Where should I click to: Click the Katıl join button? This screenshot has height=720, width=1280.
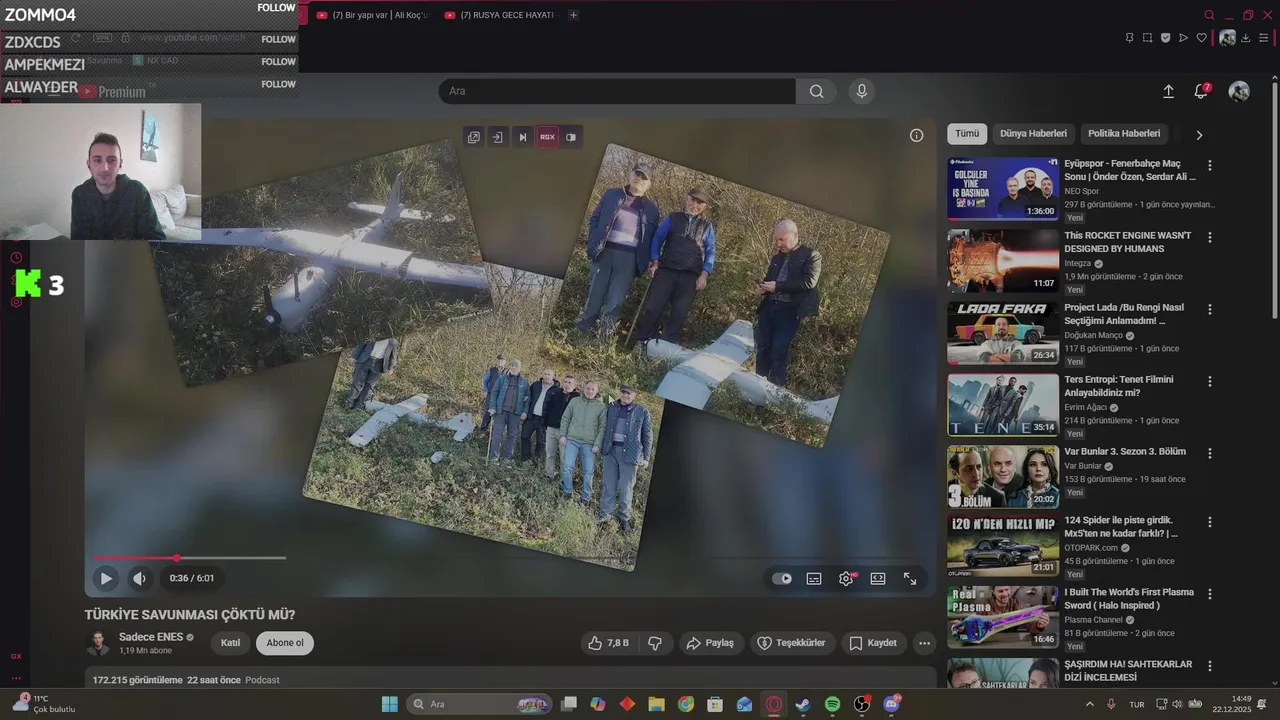pos(230,643)
